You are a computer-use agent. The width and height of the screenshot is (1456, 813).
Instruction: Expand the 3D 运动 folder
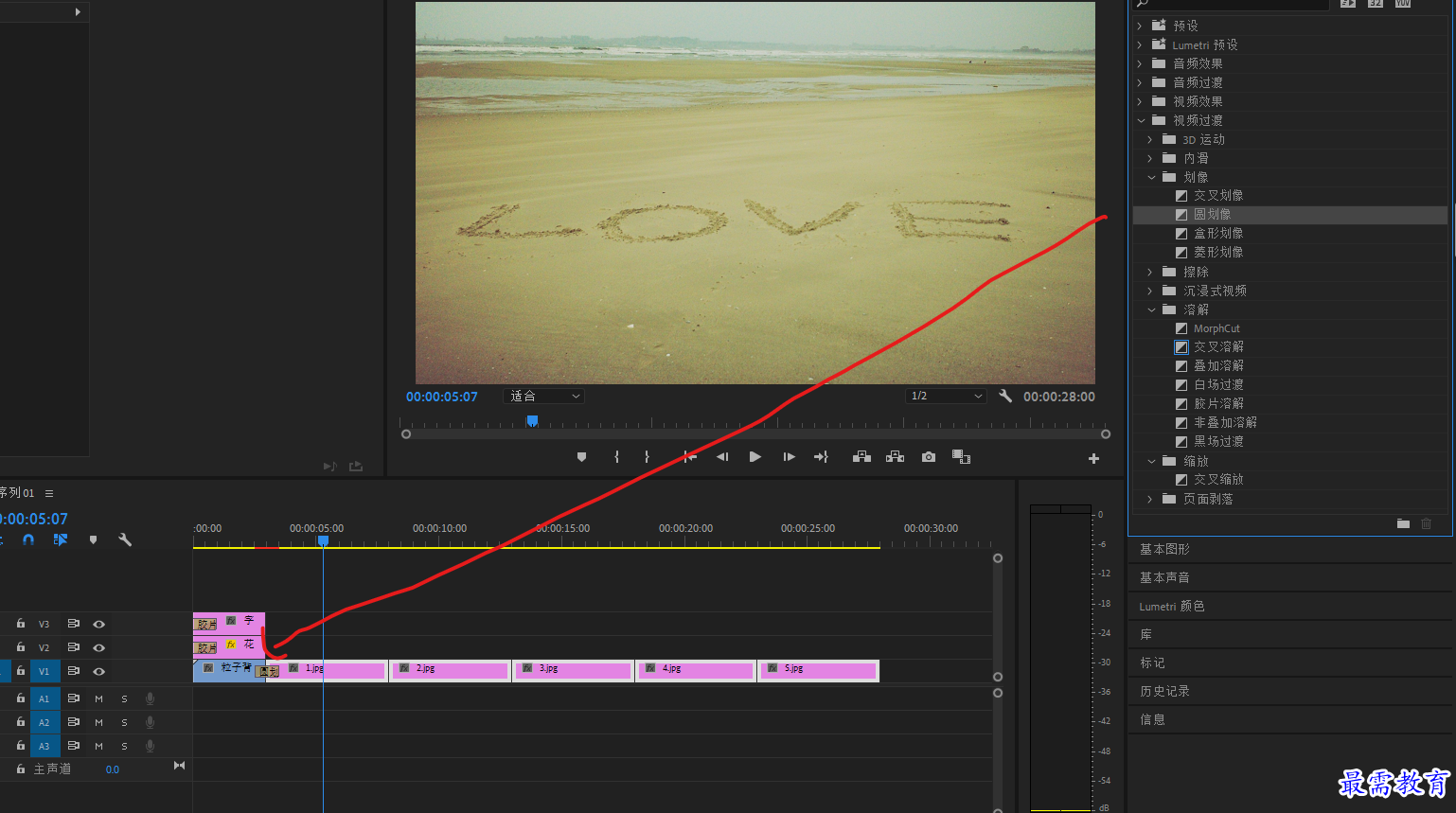[x=1151, y=139]
